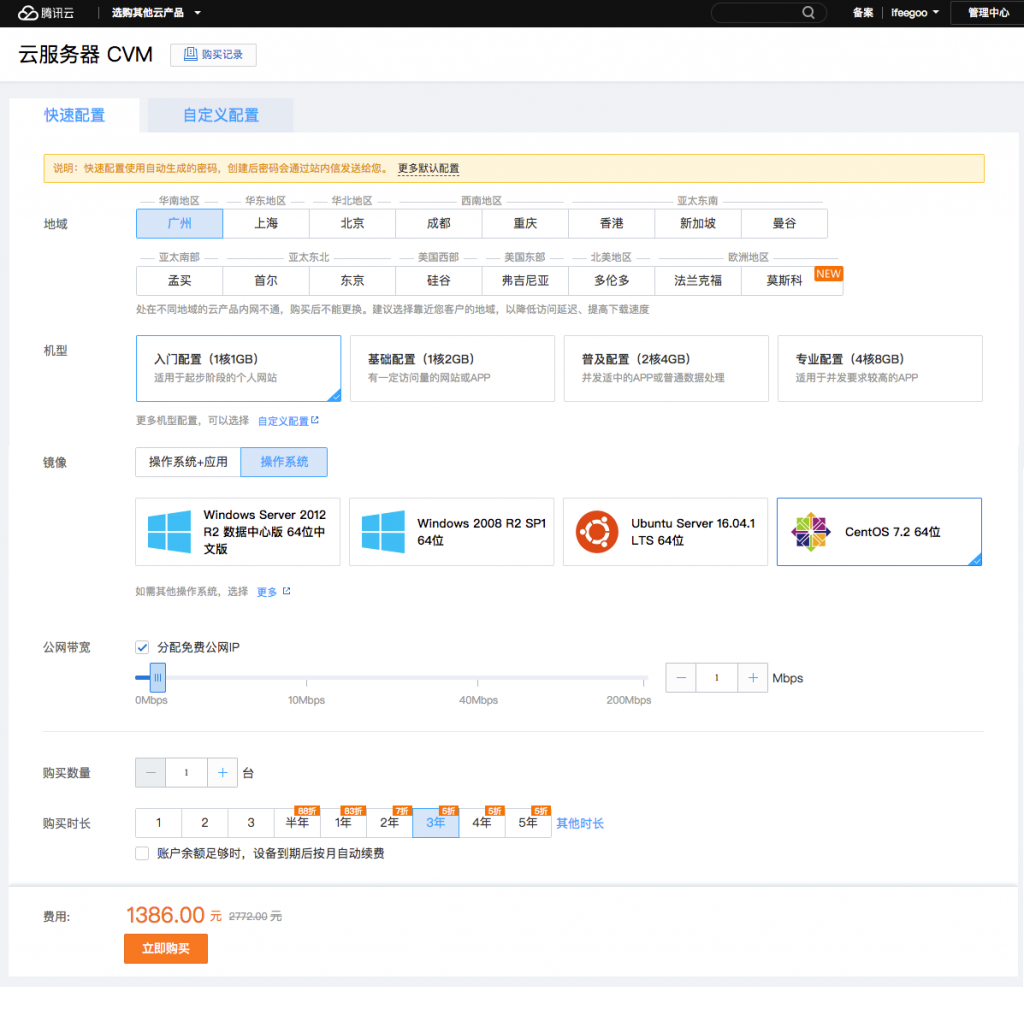The image size is (1024, 1009).
Task: Select the 新加坡 region
Action: pos(698,223)
